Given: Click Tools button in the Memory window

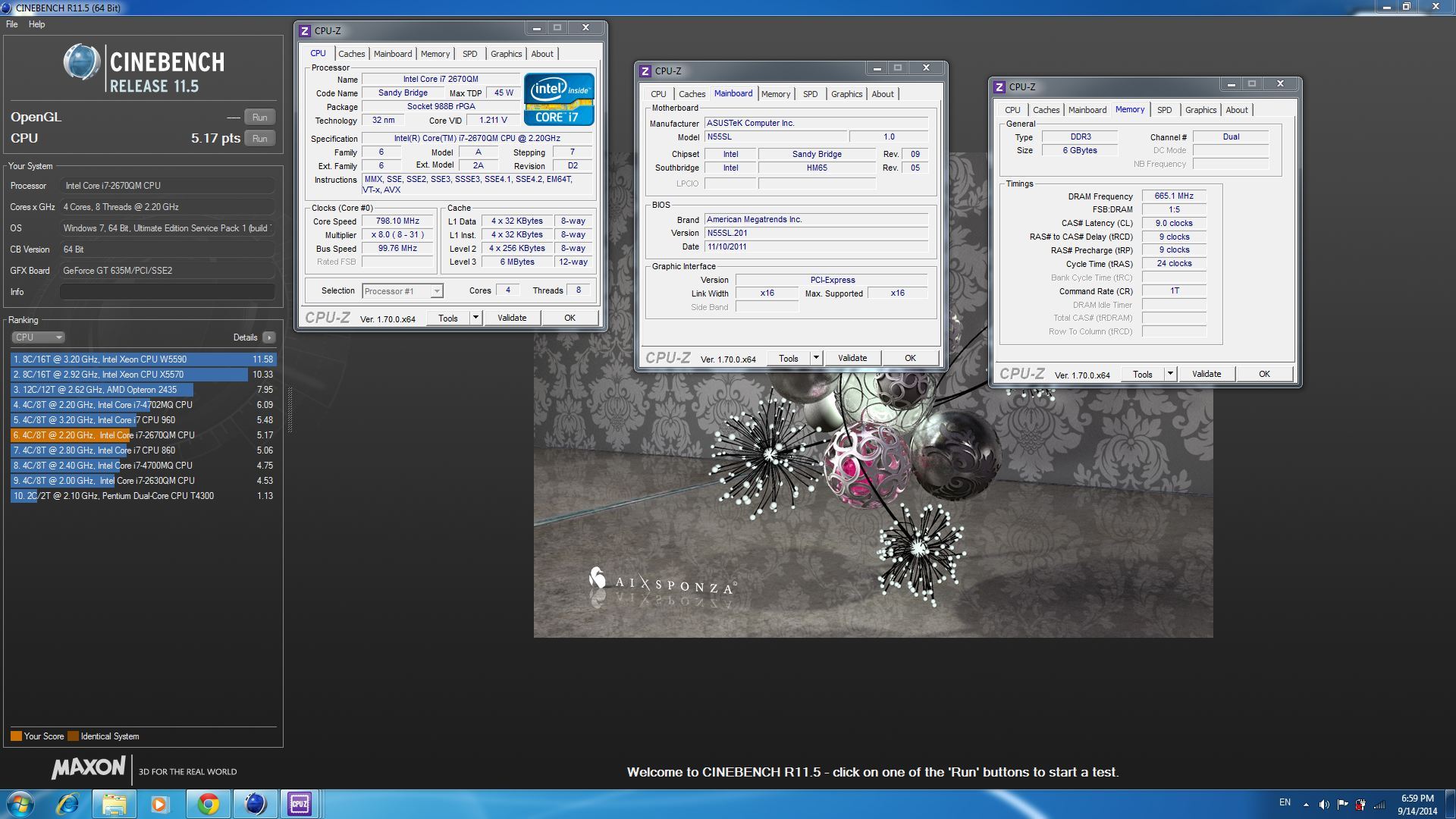Looking at the screenshot, I should tap(1143, 374).
